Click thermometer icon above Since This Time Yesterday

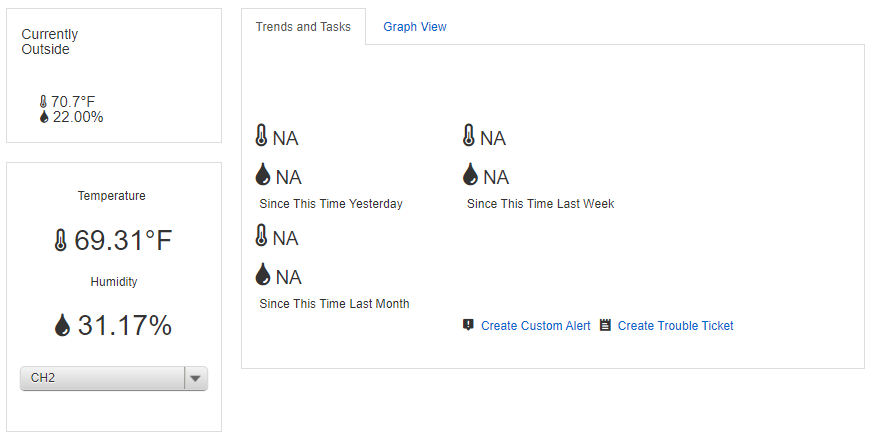pos(261,136)
